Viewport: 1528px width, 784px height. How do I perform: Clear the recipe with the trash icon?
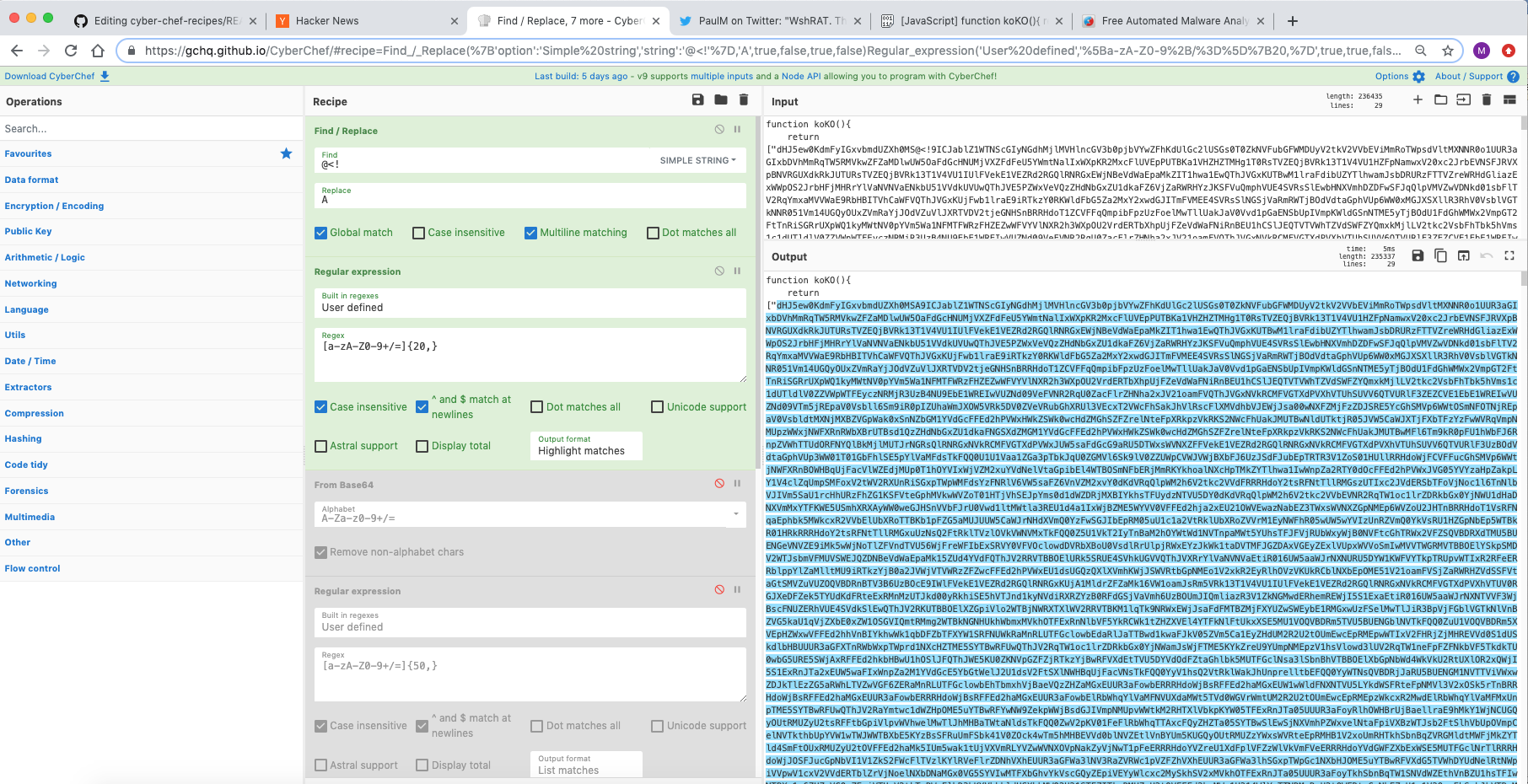(x=743, y=99)
